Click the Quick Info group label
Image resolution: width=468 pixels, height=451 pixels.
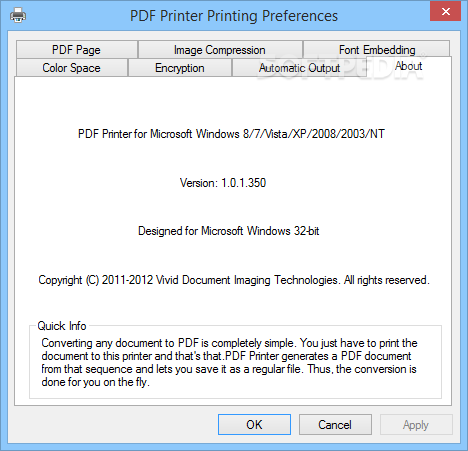(62, 326)
